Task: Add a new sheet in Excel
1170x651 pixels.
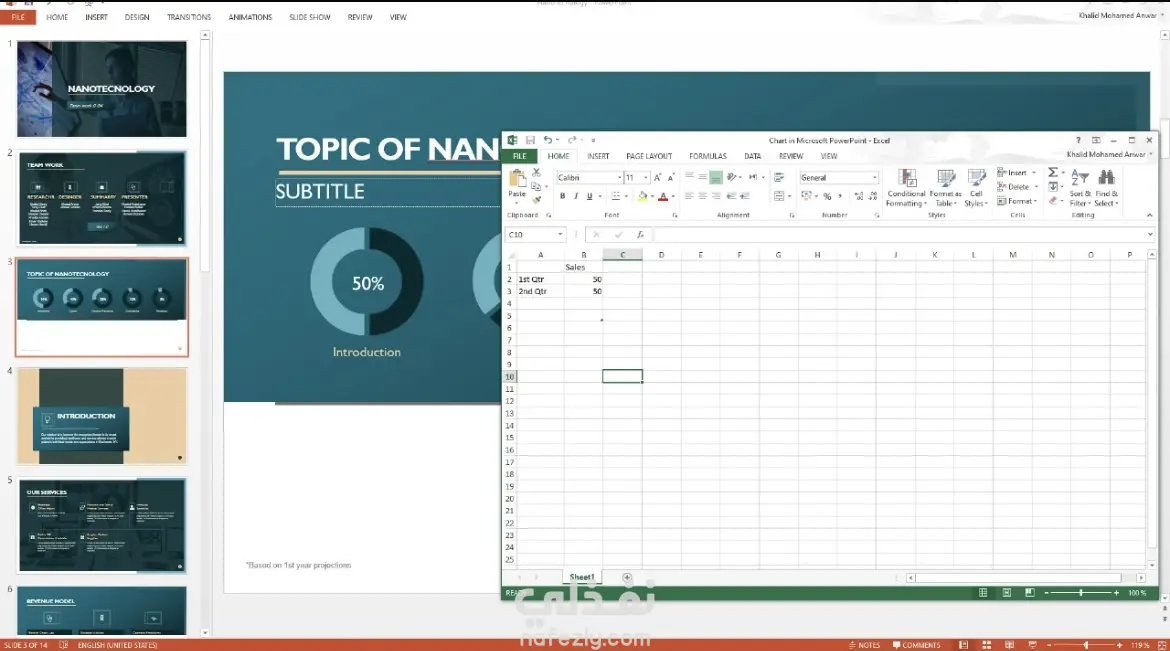Action: 627,577
